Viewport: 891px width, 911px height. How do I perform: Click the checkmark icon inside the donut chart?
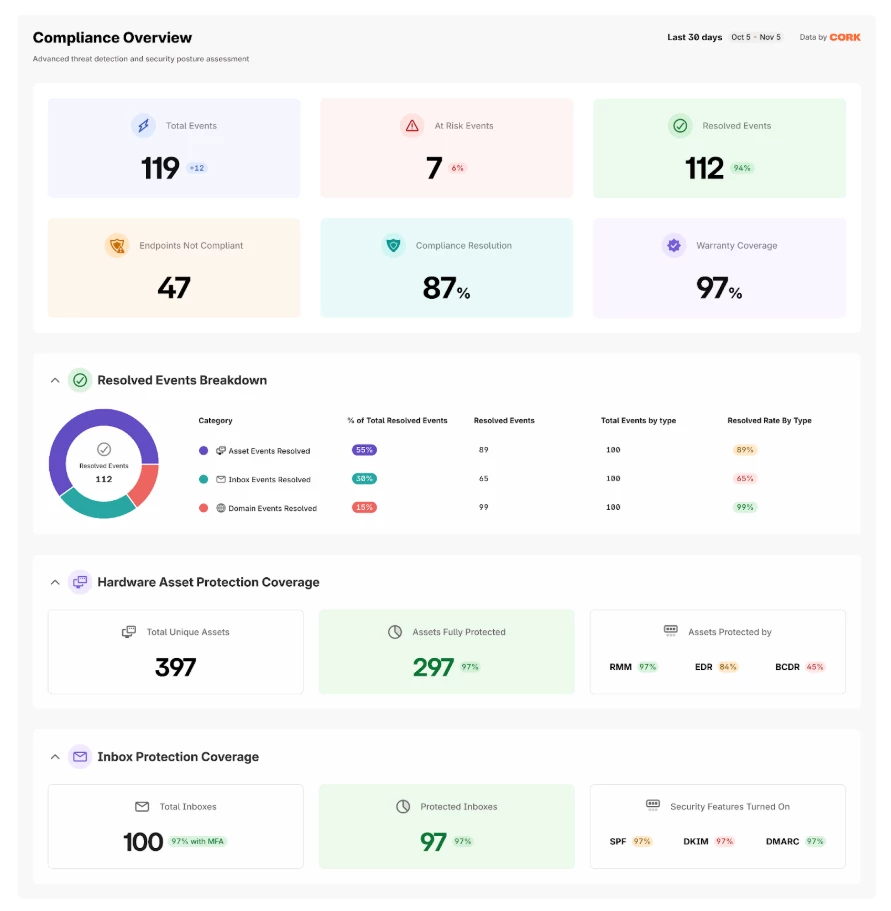pos(104,449)
